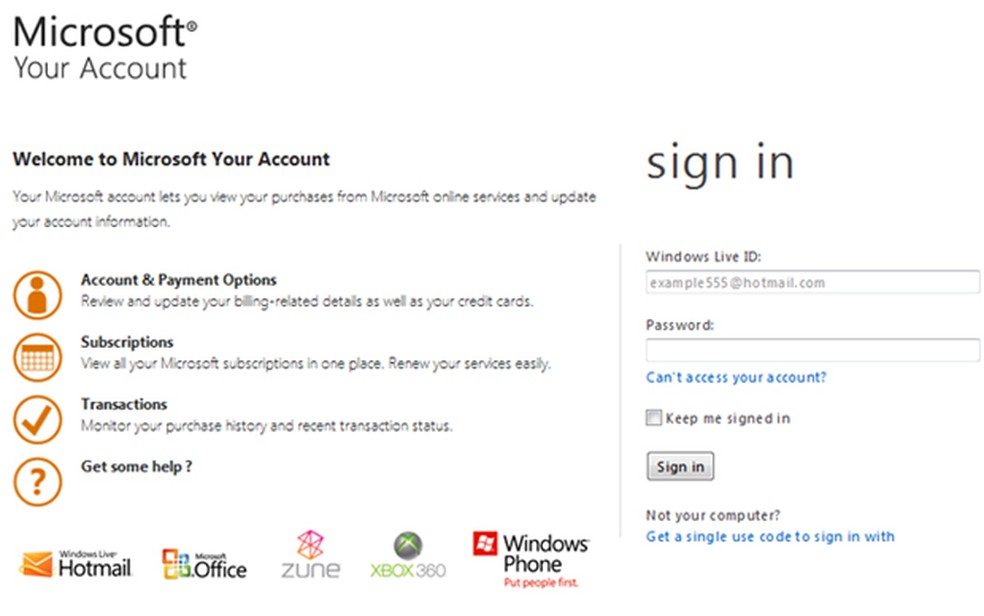This screenshot has width=984, height=616.
Task: Click the Transactions heading text
Action: 123,404
